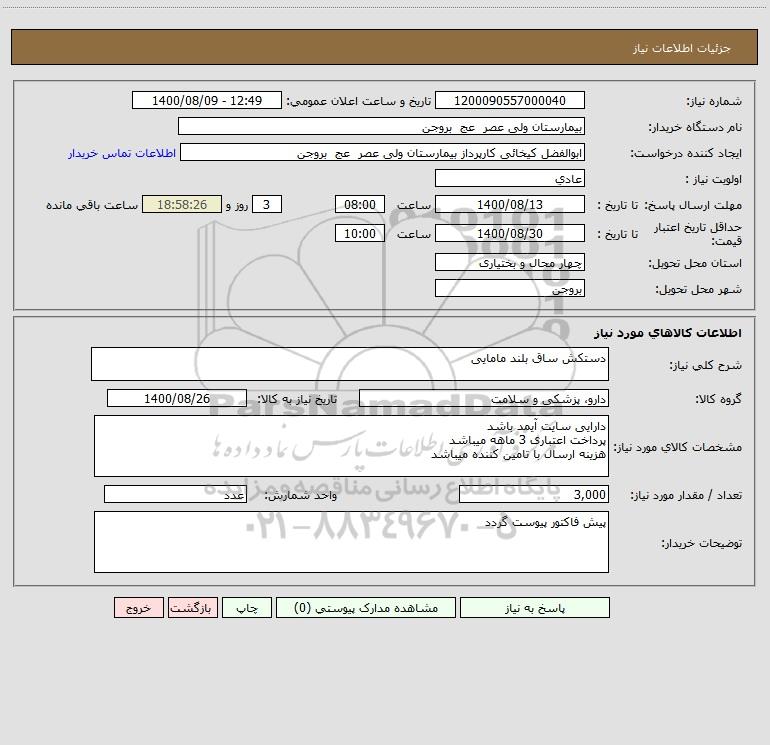Click the مشخصات کالای مورد نیاز label

point(678,447)
